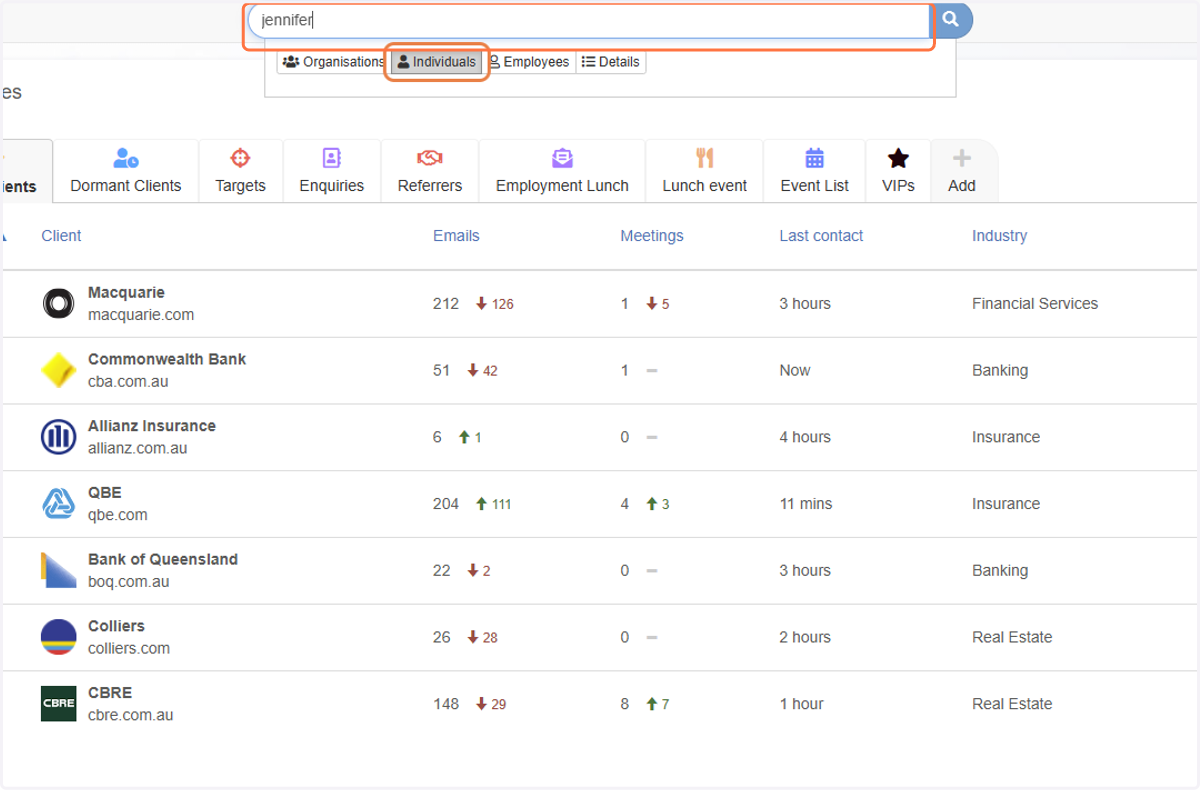Click the Macquarie logo icon
1200x790 pixels.
pyautogui.click(x=58, y=304)
